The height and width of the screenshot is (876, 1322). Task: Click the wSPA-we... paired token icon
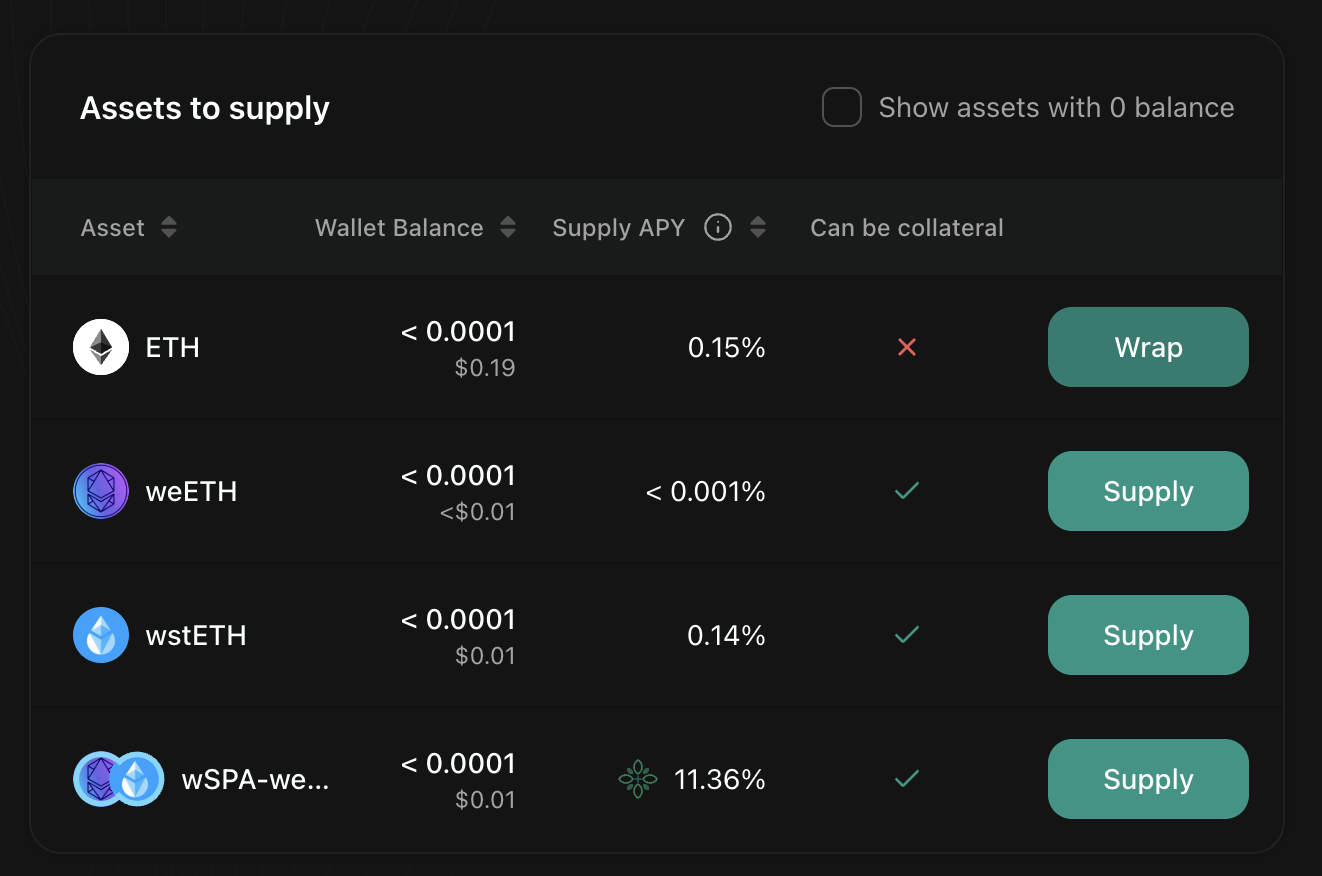coord(119,779)
